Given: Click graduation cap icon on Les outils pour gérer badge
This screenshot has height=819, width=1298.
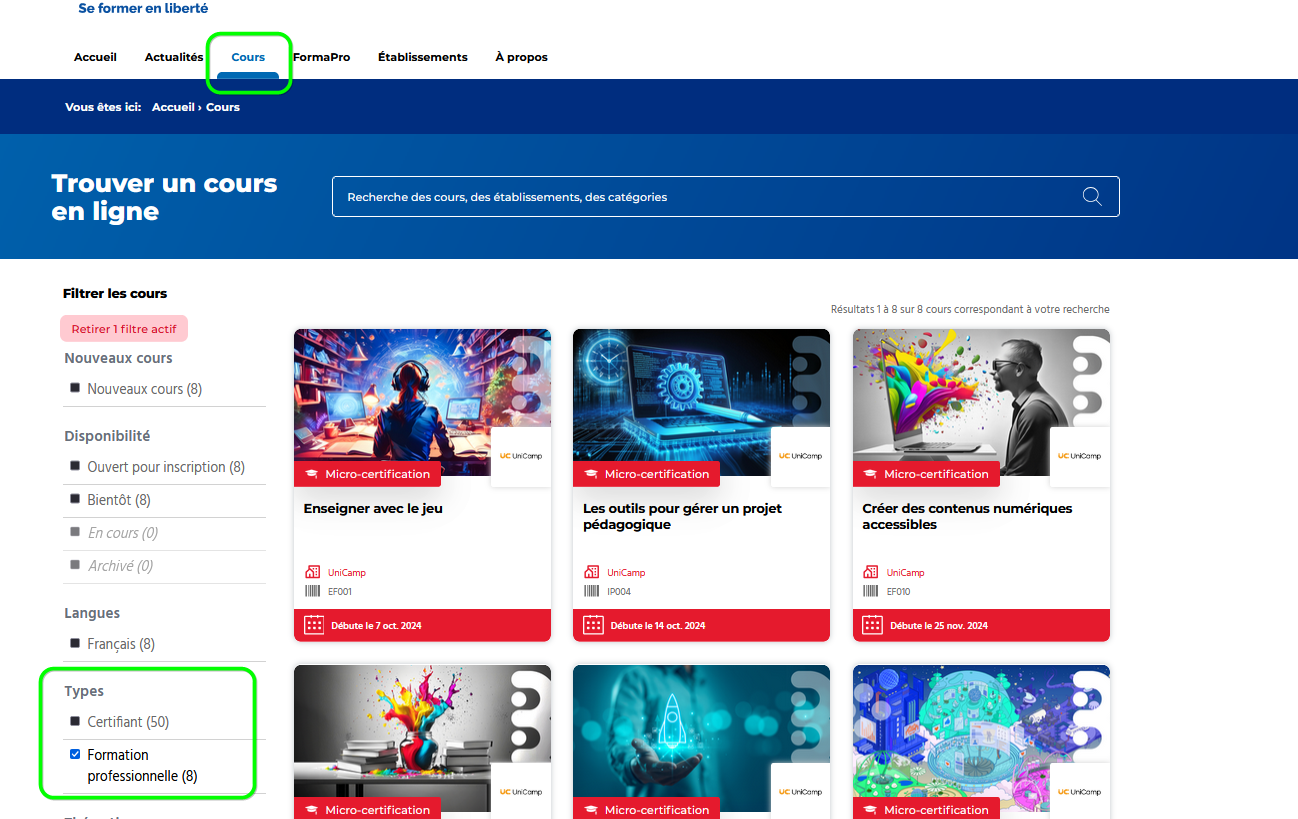Looking at the screenshot, I should 591,474.
